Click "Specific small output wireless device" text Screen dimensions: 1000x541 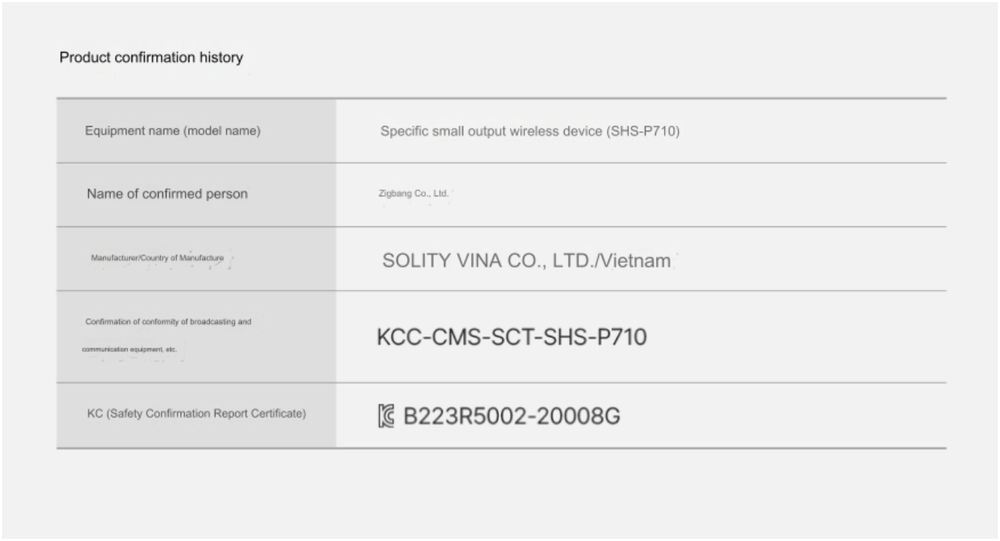click(491, 131)
